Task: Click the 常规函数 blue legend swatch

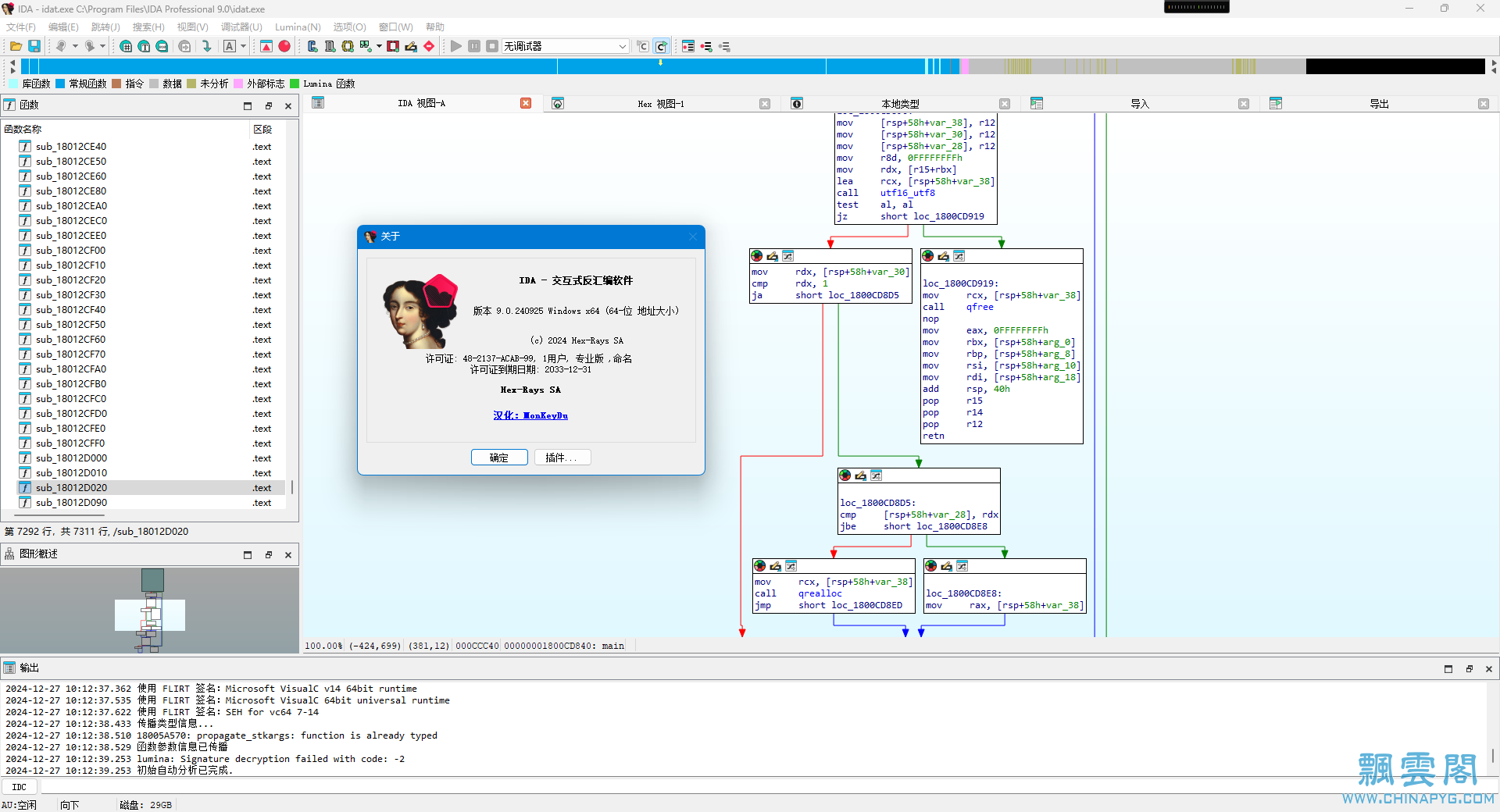Action: [x=60, y=84]
